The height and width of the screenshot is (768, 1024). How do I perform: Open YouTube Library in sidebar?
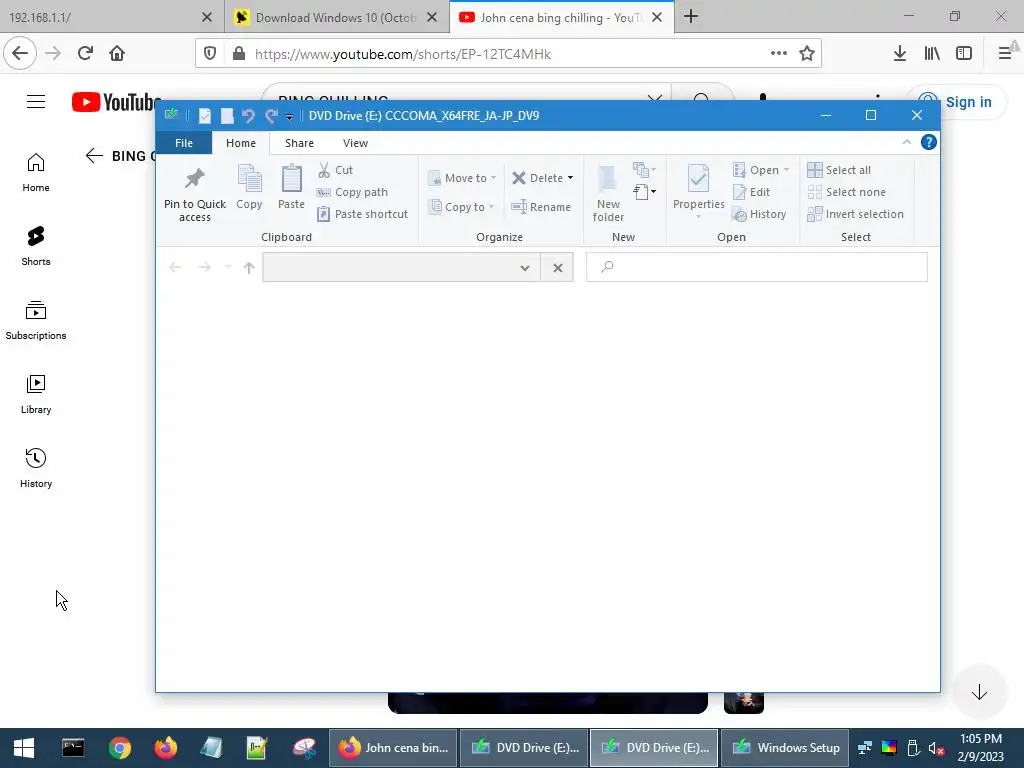coord(36,394)
